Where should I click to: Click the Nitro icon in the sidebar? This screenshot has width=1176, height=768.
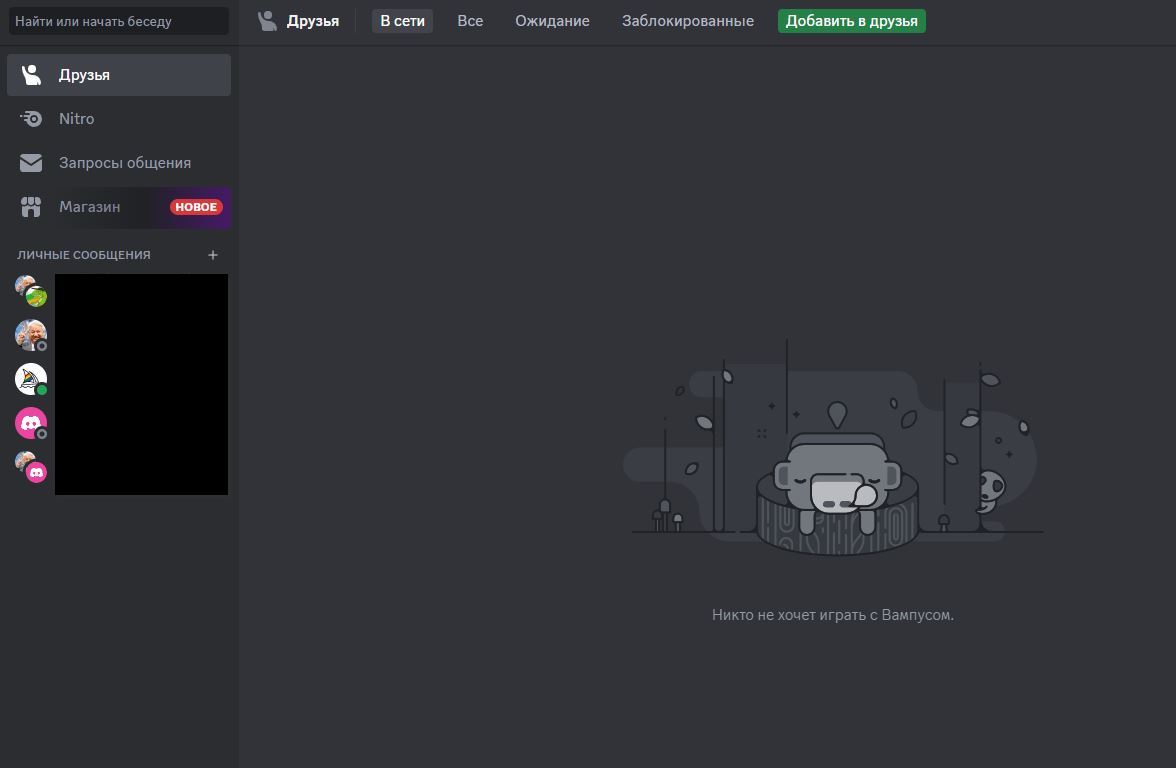pyautogui.click(x=31, y=118)
